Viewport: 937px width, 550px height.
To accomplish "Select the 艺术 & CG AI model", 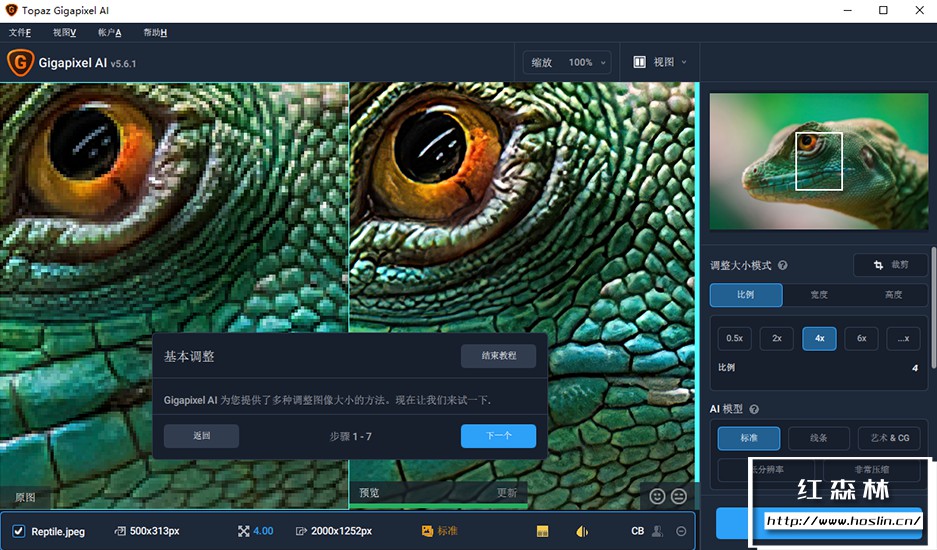I will 889,438.
